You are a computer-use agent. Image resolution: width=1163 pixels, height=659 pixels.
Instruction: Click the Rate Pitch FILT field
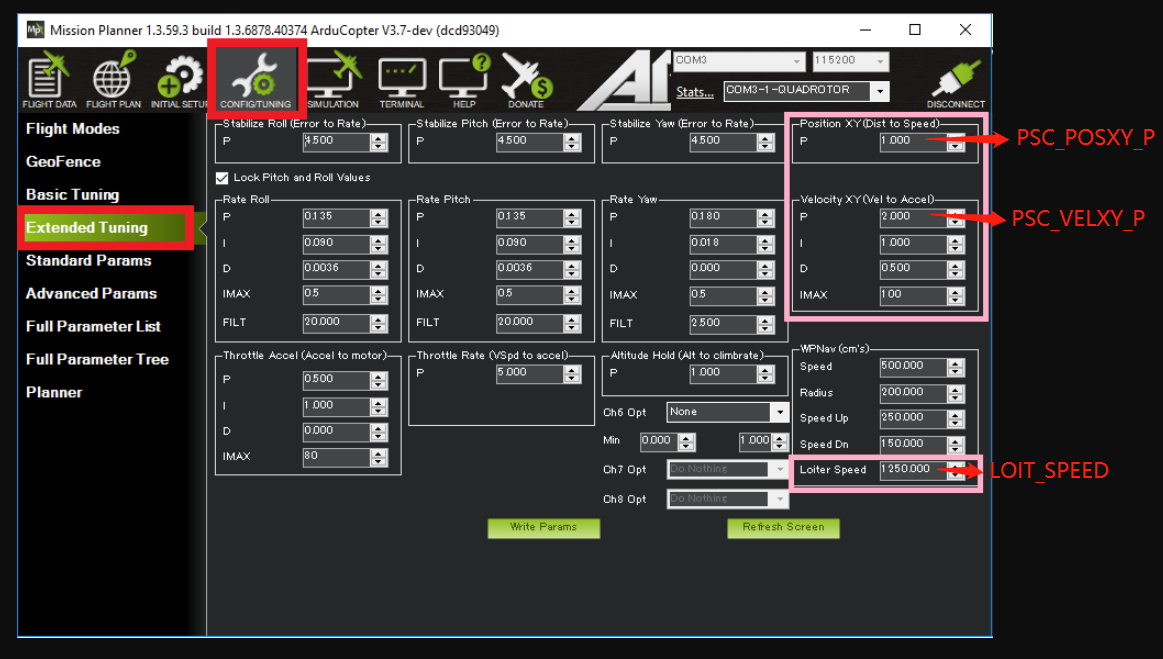pyautogui.click(x=530, y=323)
